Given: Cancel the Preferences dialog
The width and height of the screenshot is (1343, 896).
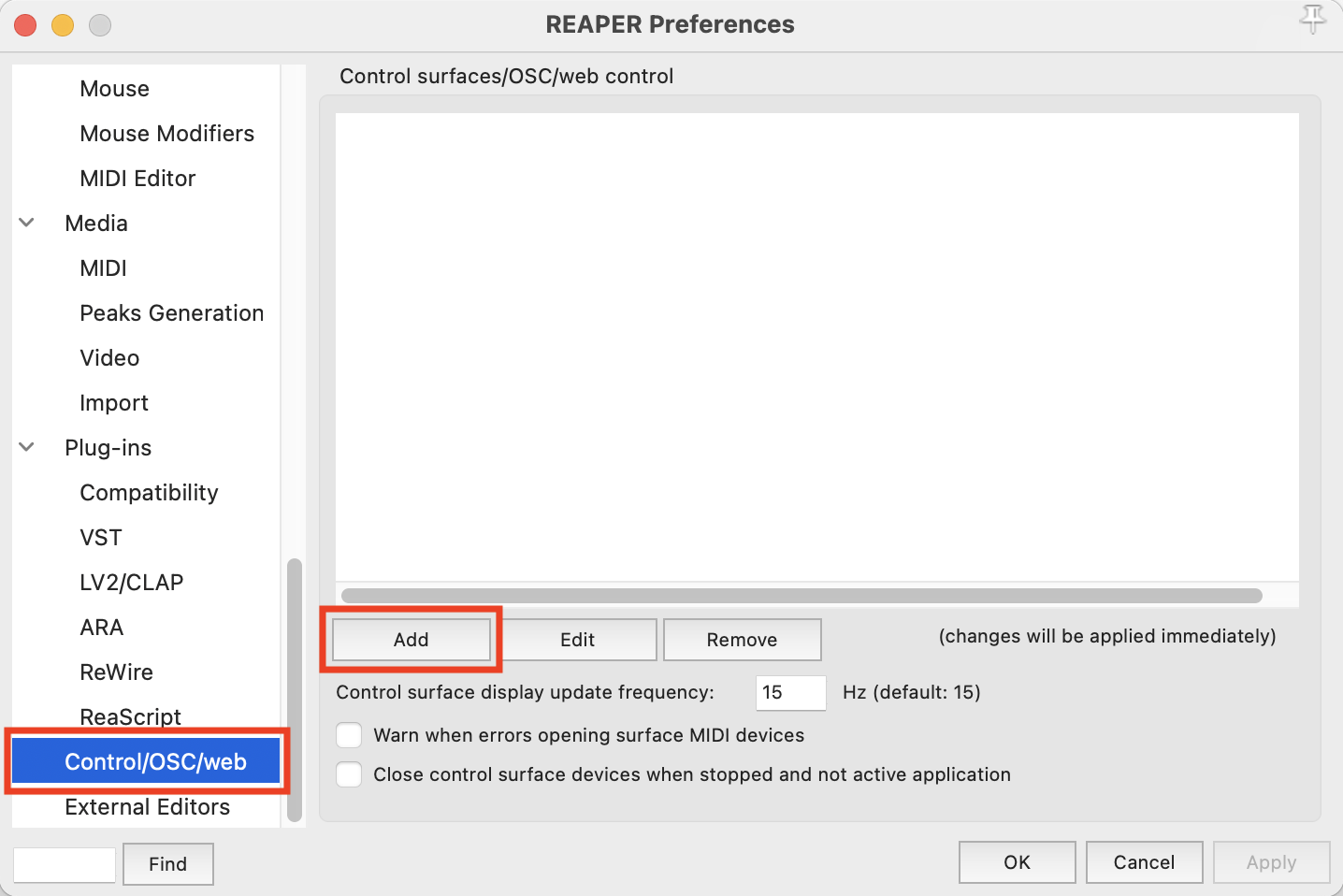Looking at the screenshot, I should [1145, 862].
